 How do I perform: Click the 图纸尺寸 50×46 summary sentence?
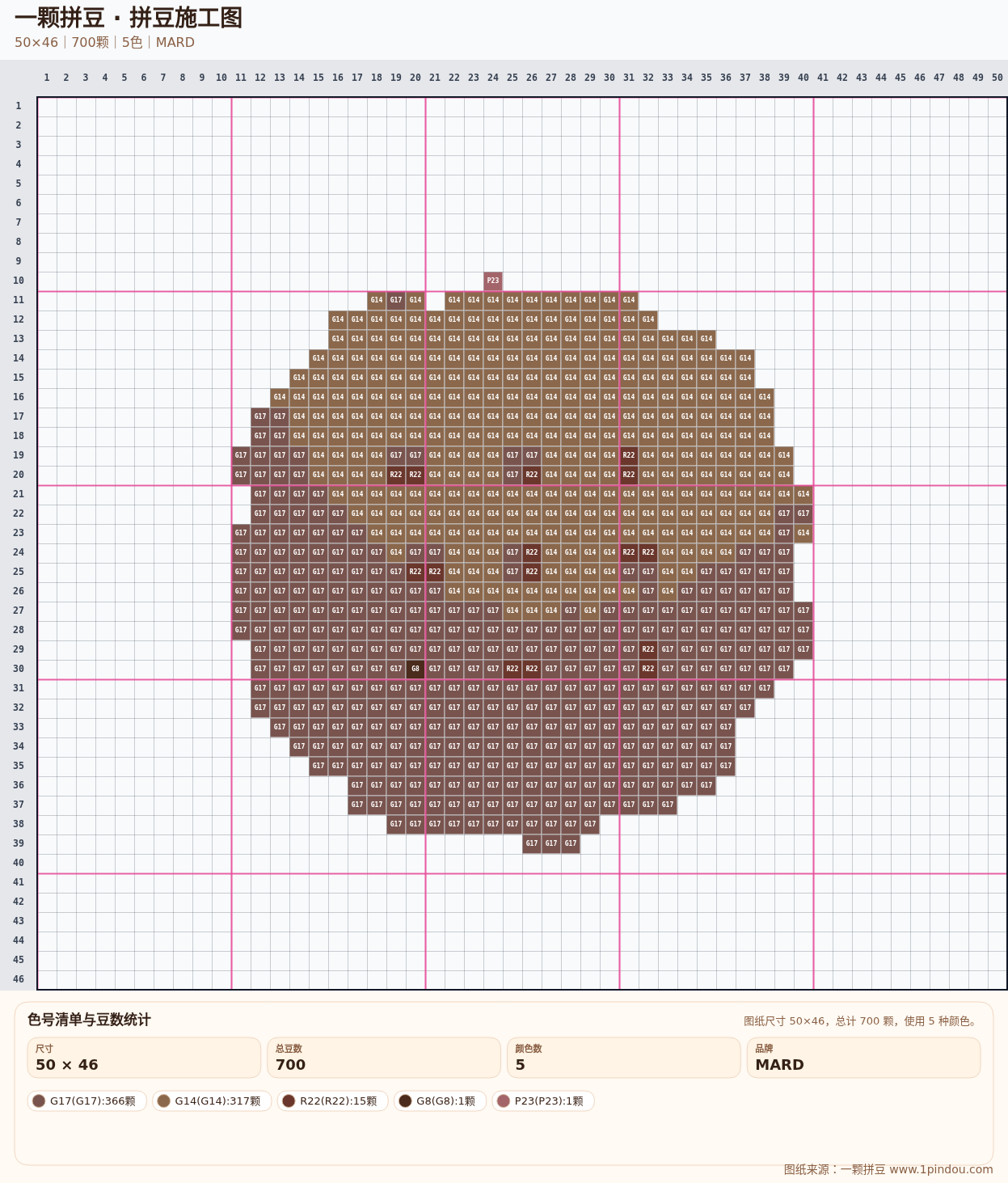tap(862, 1021)
